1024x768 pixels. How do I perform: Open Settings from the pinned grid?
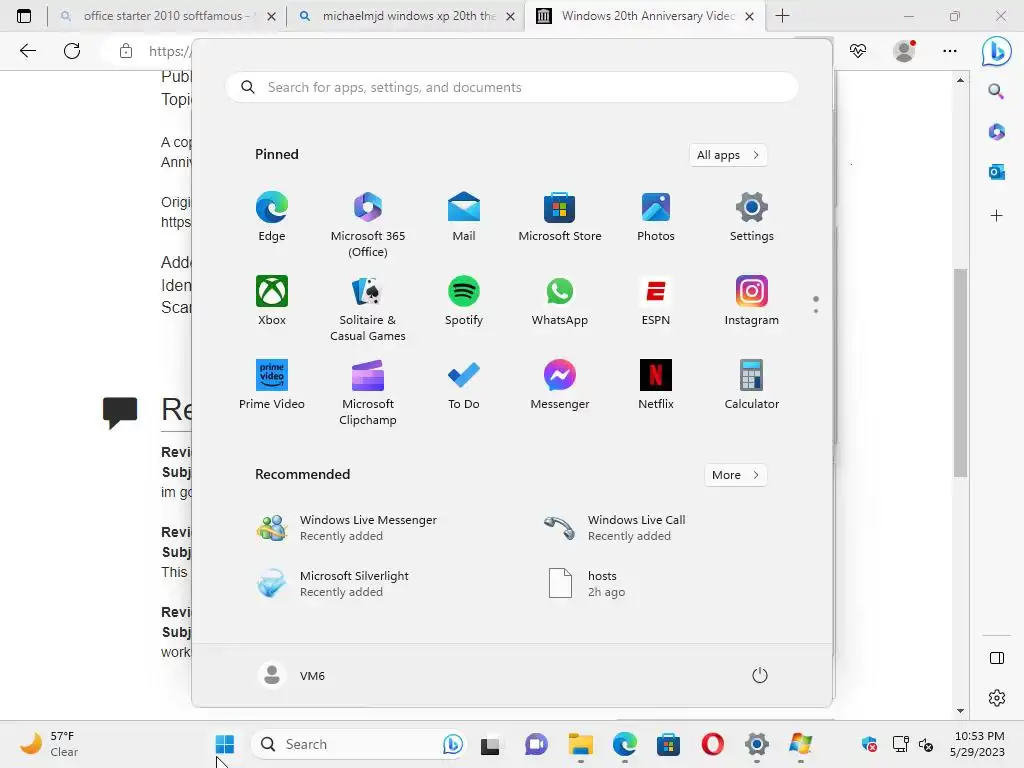coord(752,217)
